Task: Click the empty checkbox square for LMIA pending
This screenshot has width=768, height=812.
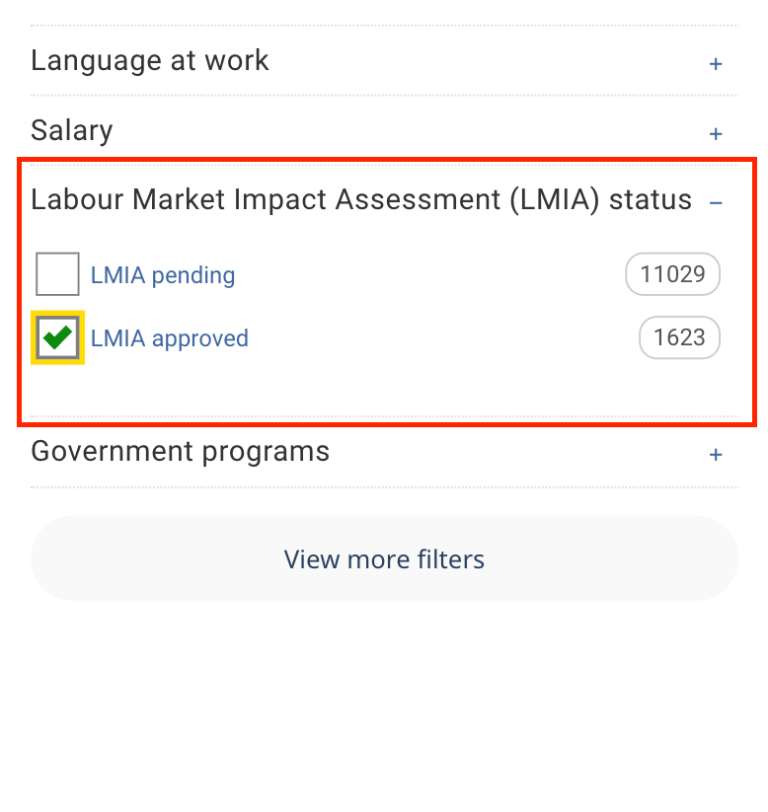Action: [x=57, y=273]
